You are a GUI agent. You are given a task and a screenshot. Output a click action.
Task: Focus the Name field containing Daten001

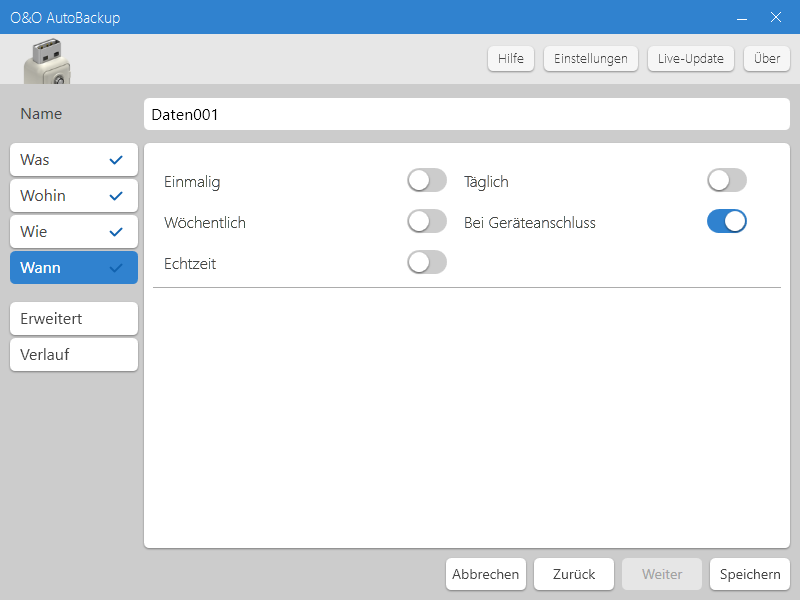click(467, 114)
